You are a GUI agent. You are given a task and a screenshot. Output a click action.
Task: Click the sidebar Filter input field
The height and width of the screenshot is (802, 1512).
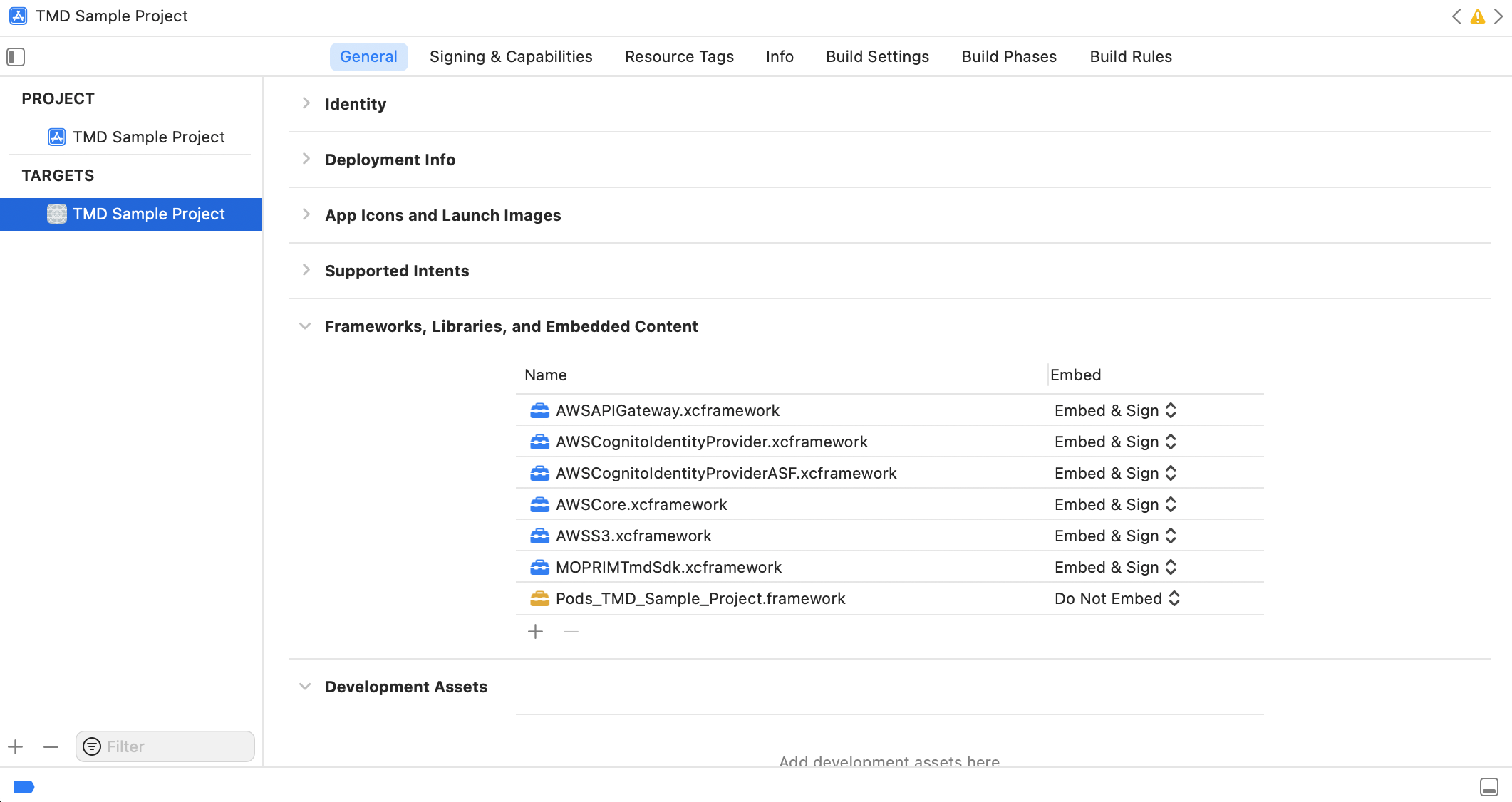pos(165,746)
